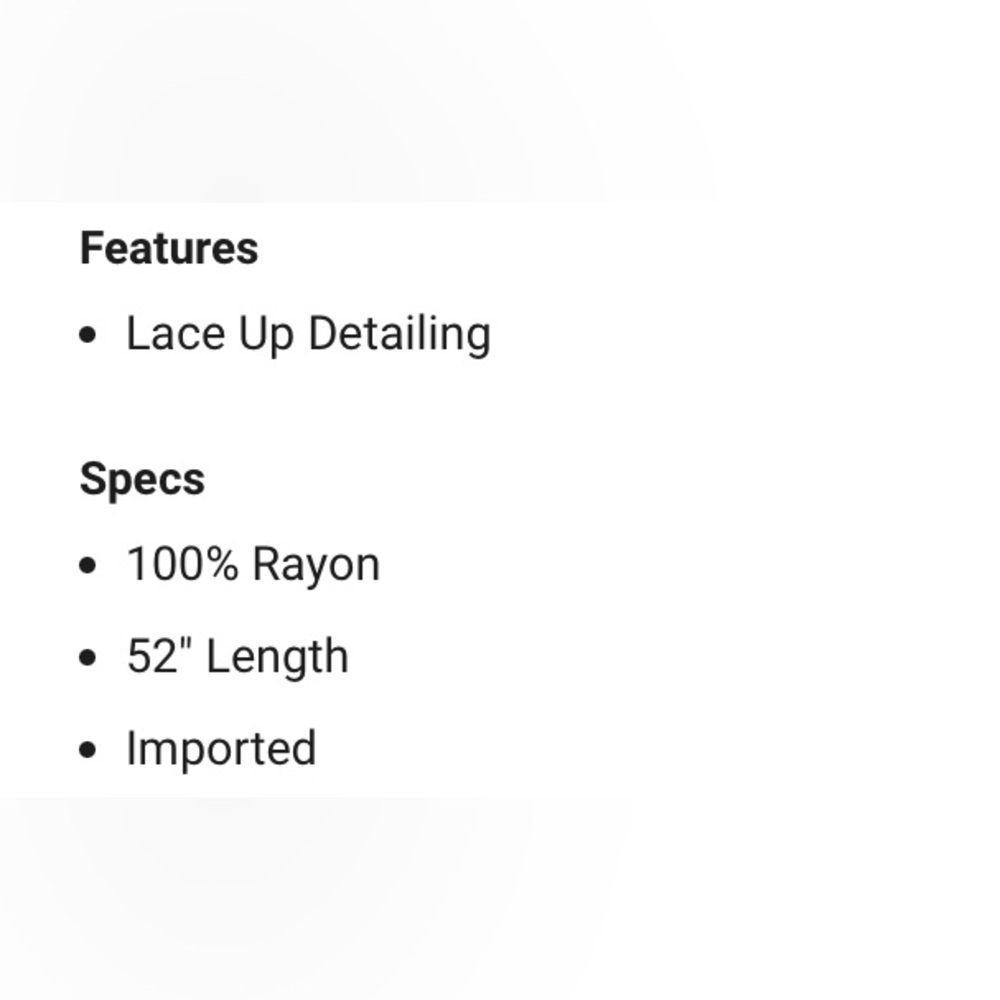Select the 100% Rayon list item
This screenshot has width=1000, height=1000.
tap(252, 565)
